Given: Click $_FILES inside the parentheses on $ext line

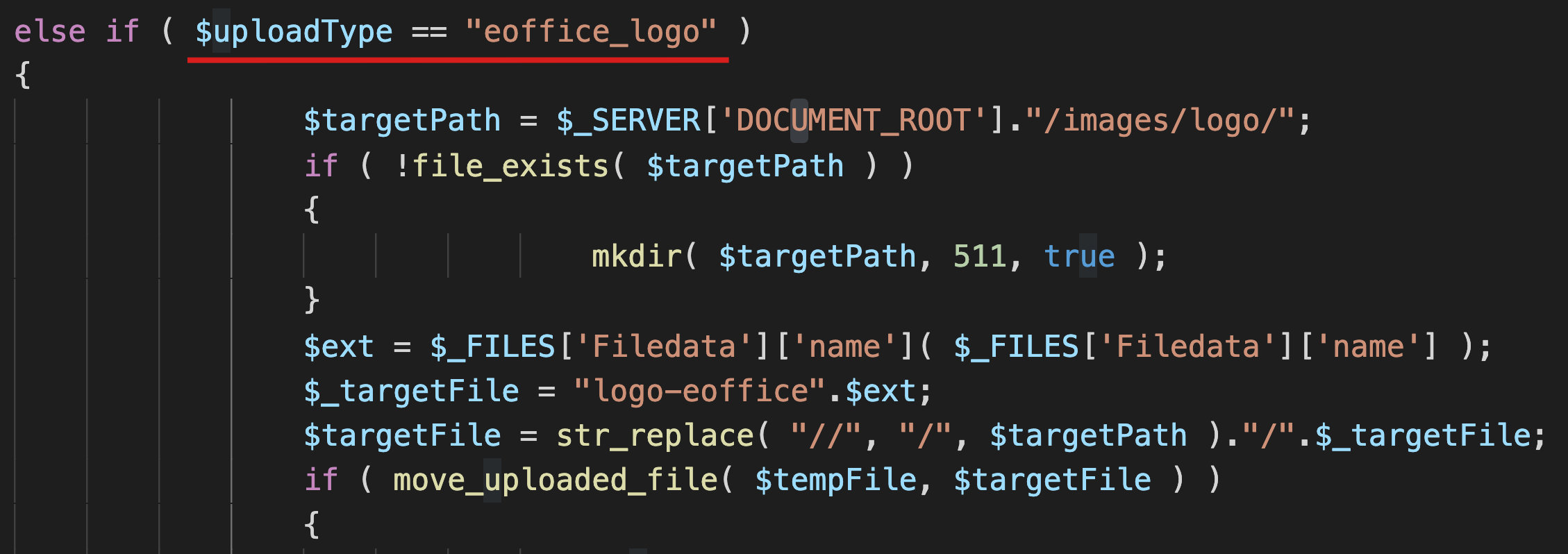Looking at the screenshot, I should pos(1016,346).
